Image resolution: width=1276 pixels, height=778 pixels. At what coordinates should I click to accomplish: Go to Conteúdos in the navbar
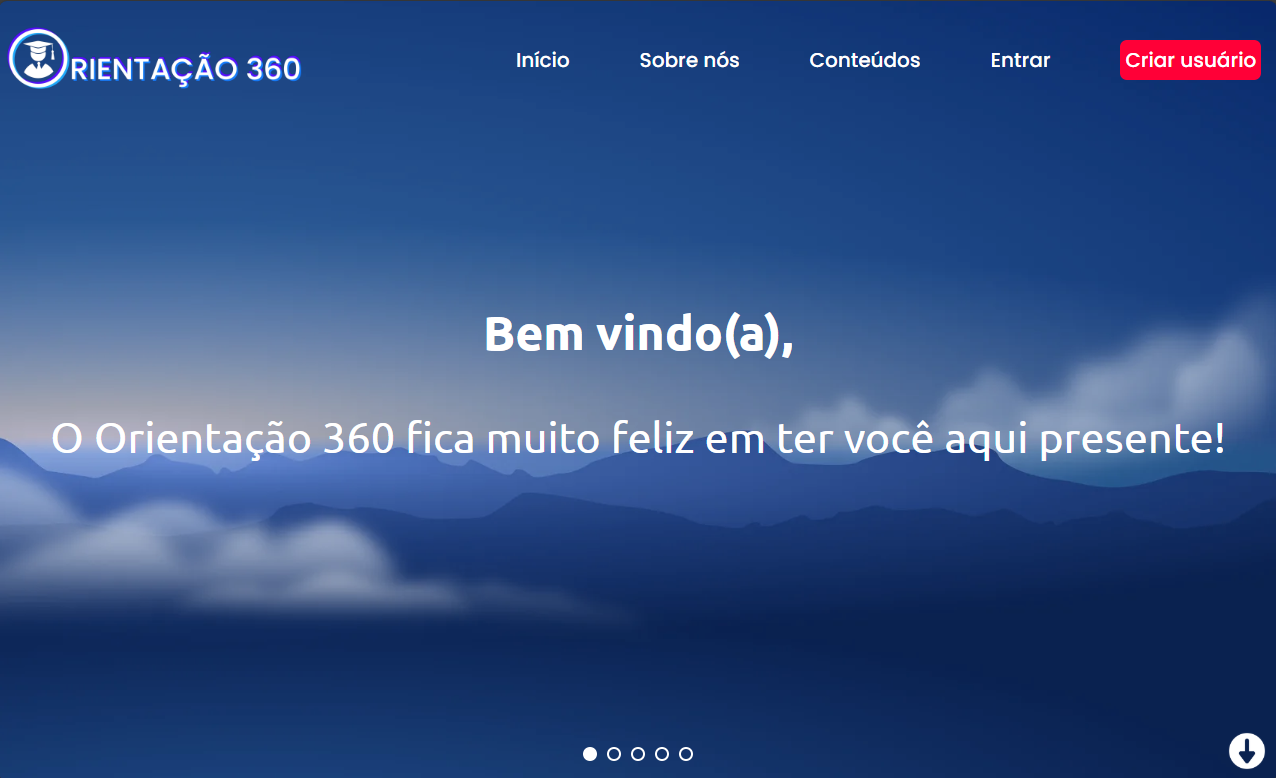[865, 60]
